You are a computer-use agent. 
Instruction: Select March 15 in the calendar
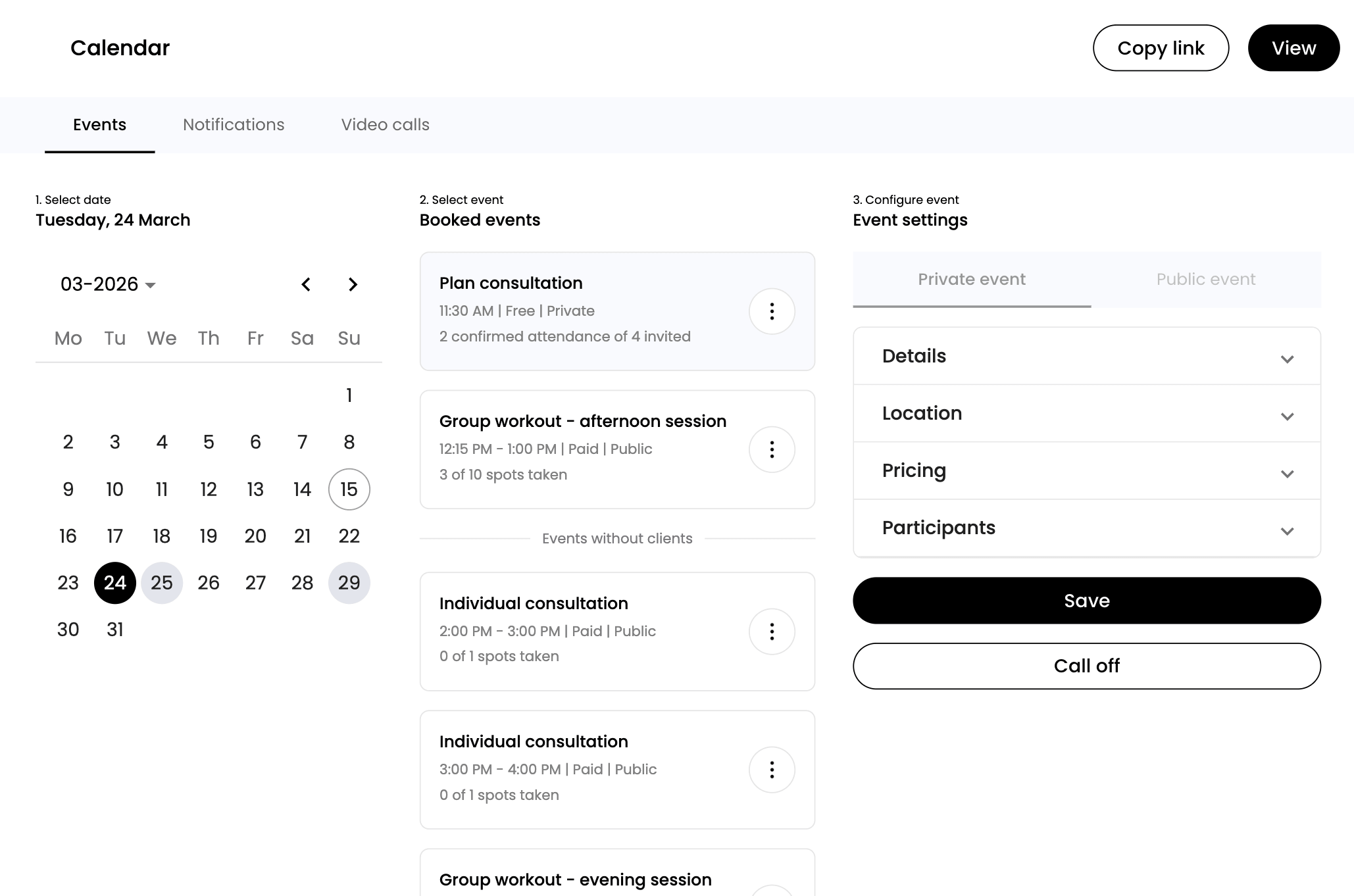click(349, 489)
